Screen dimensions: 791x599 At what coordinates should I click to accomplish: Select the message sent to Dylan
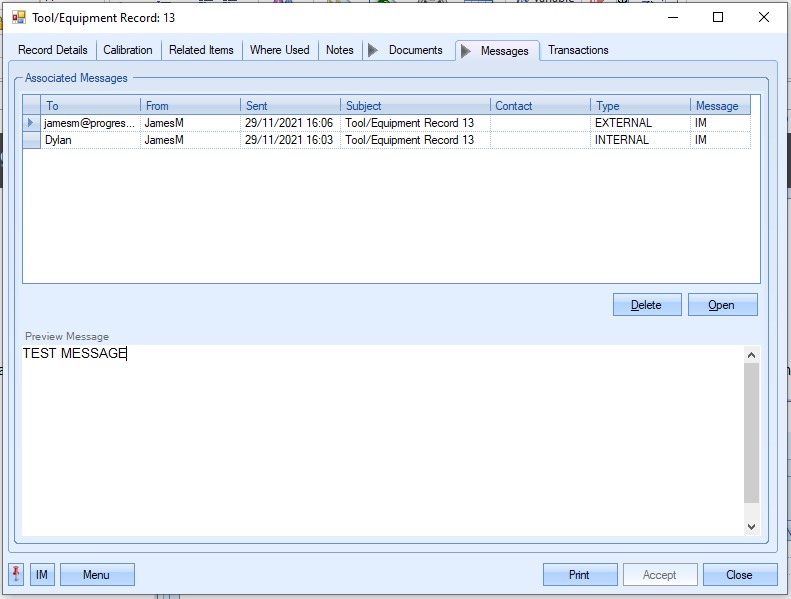(90, 141)
